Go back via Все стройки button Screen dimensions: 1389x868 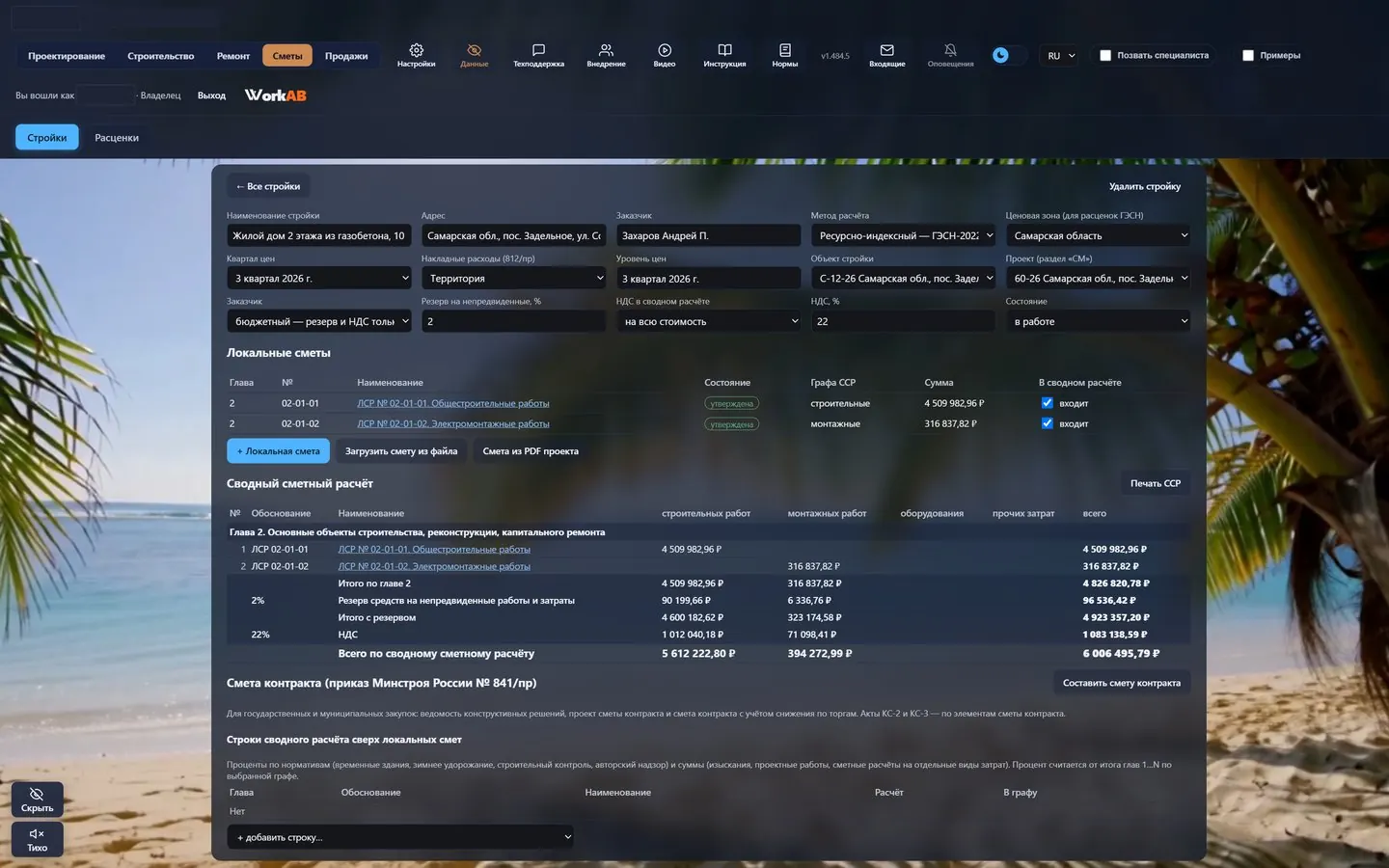tap(268, 186)
